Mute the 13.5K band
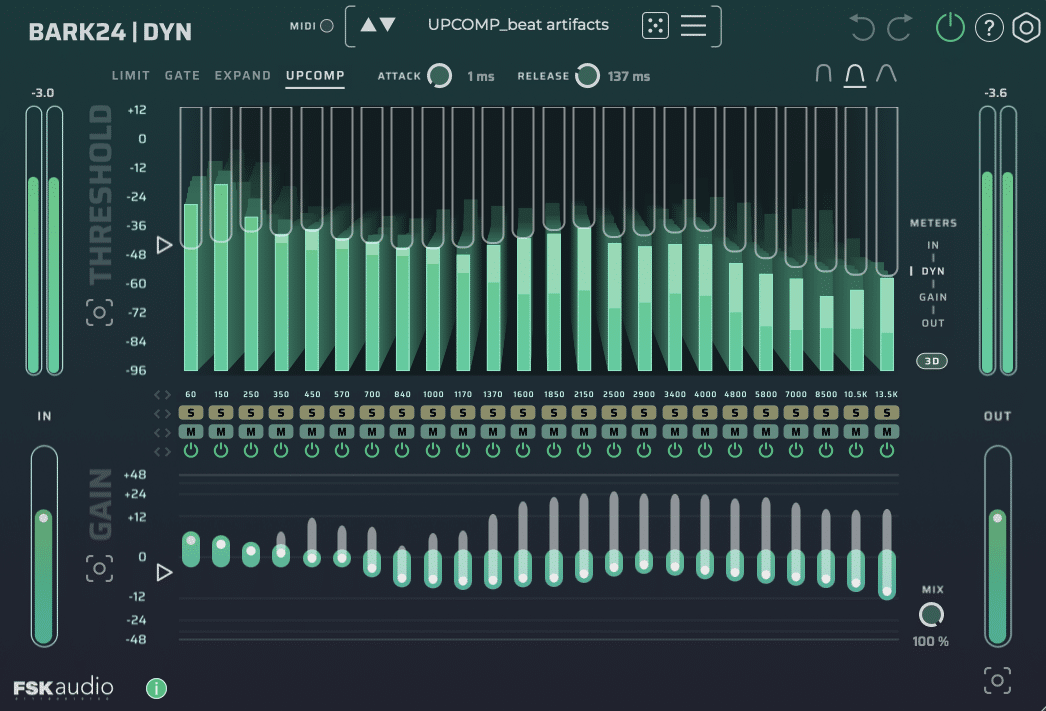Viewport: 1046px width, 711px height. [886, 431]
